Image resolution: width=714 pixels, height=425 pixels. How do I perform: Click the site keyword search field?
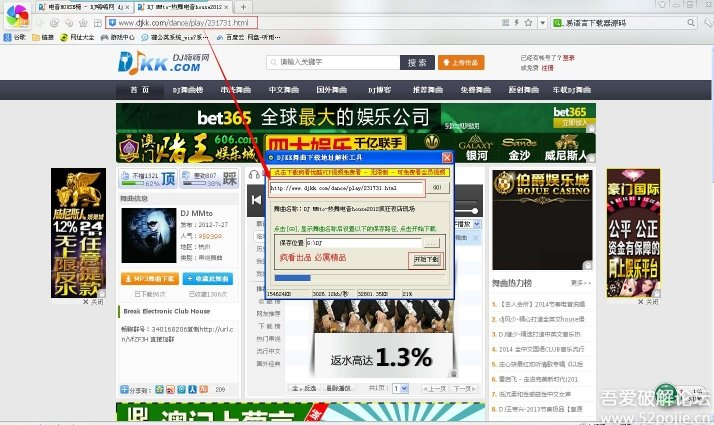point(333,62)
